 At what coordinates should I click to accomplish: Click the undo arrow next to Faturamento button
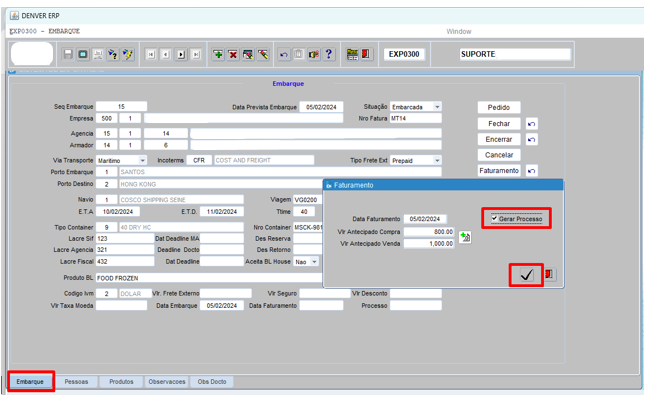531,170
